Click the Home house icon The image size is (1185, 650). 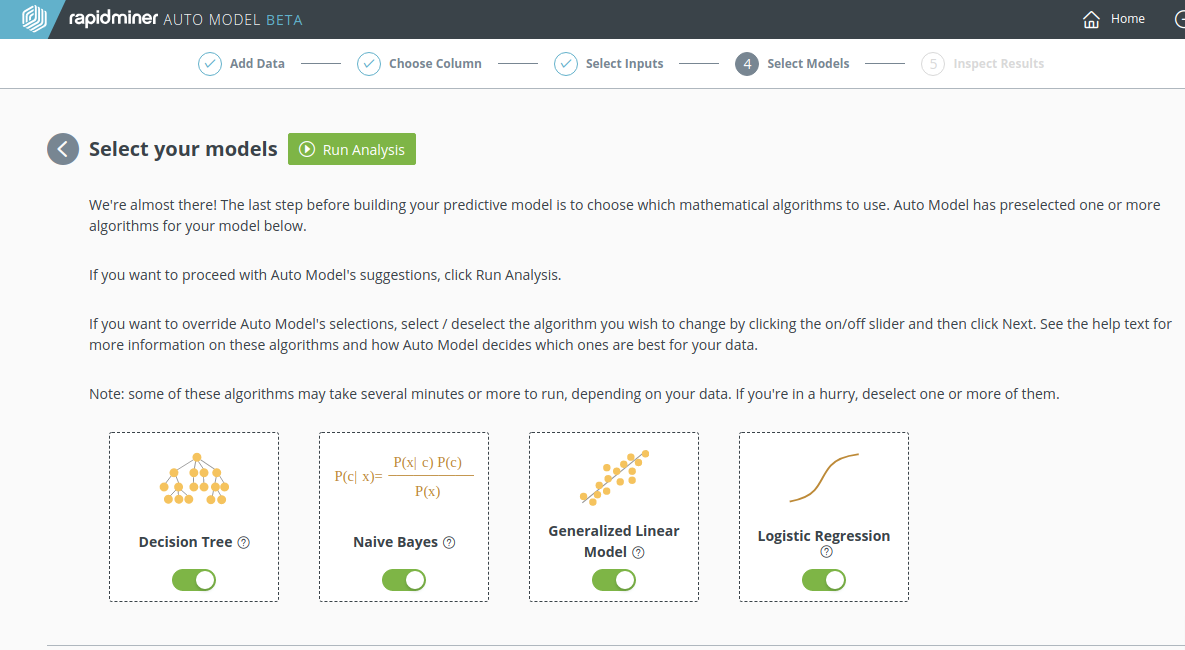[1091, 19]
